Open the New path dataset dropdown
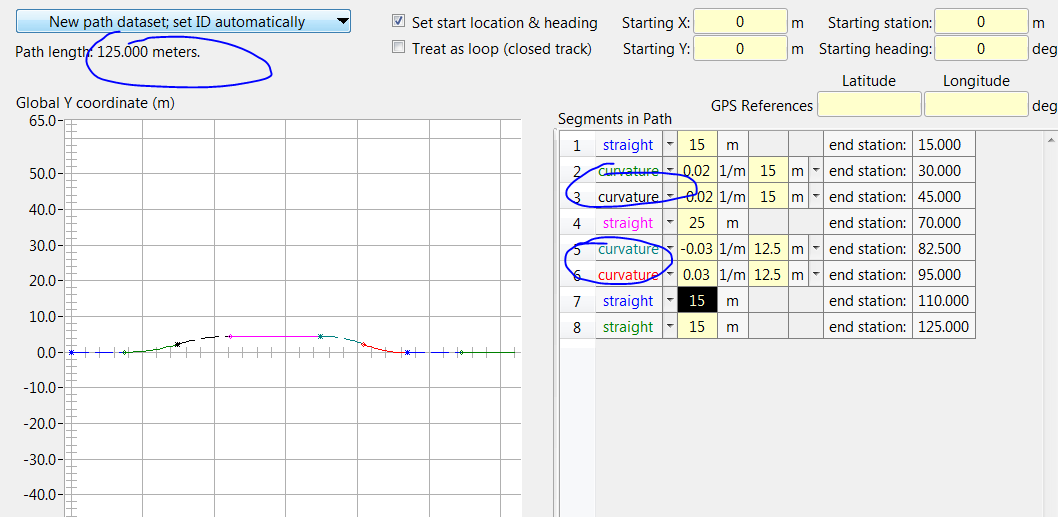Screen dimensions: 1058x517 pos(183,22)
